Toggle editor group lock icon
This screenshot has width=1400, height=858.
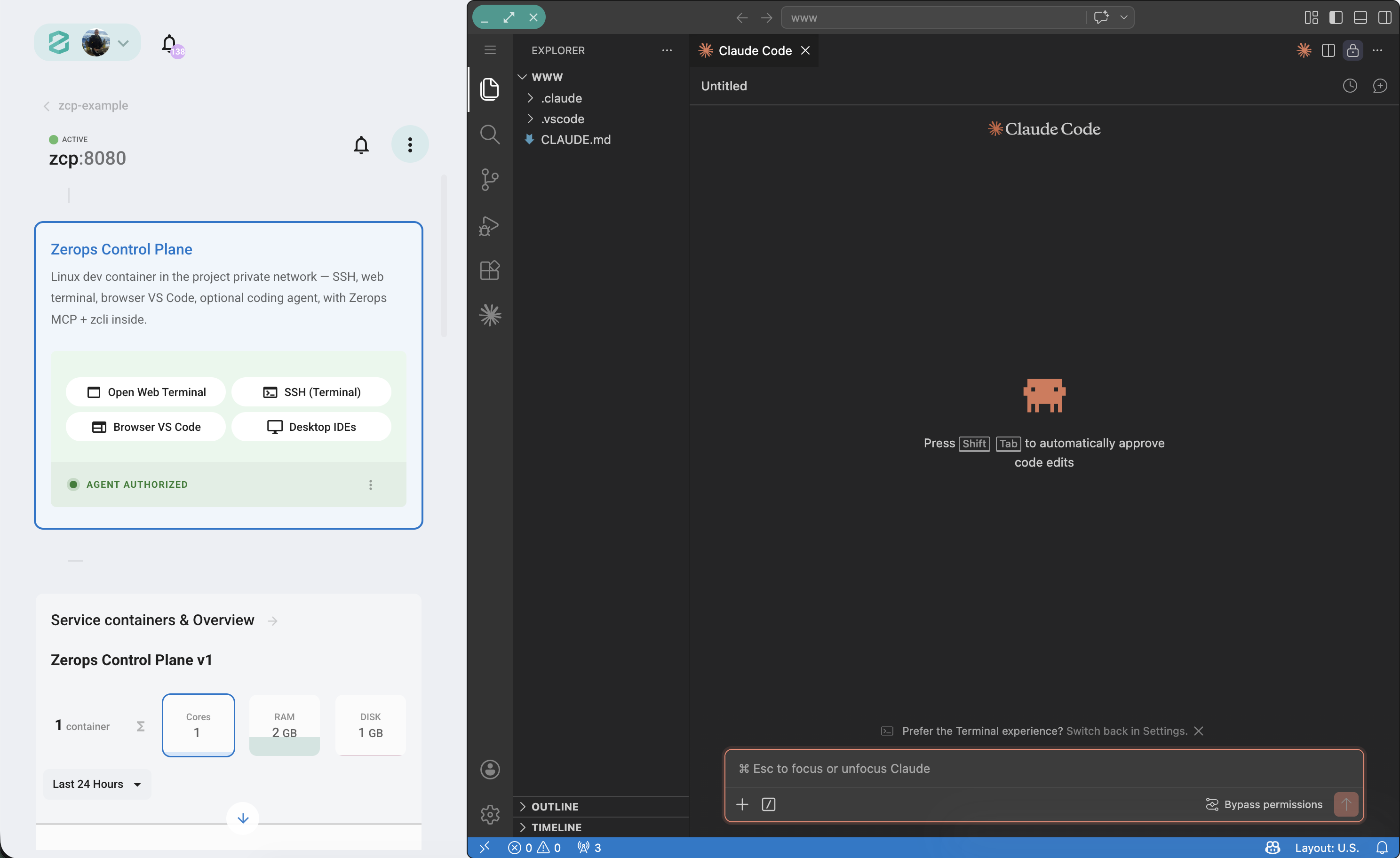point(1352,50)
